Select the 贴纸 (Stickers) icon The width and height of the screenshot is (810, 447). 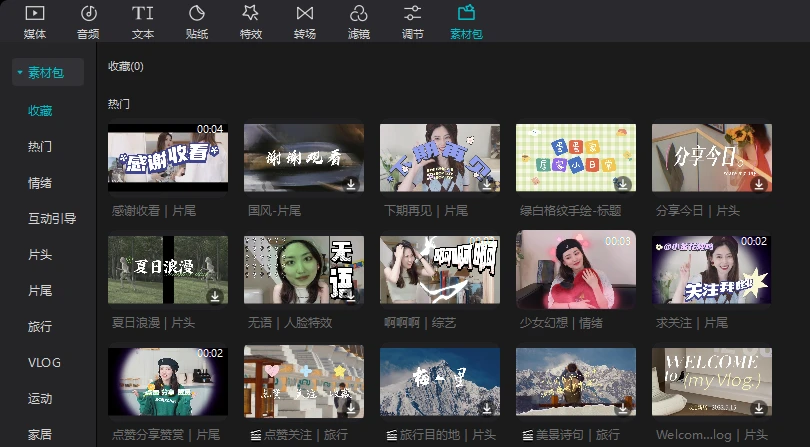[197, 14]
